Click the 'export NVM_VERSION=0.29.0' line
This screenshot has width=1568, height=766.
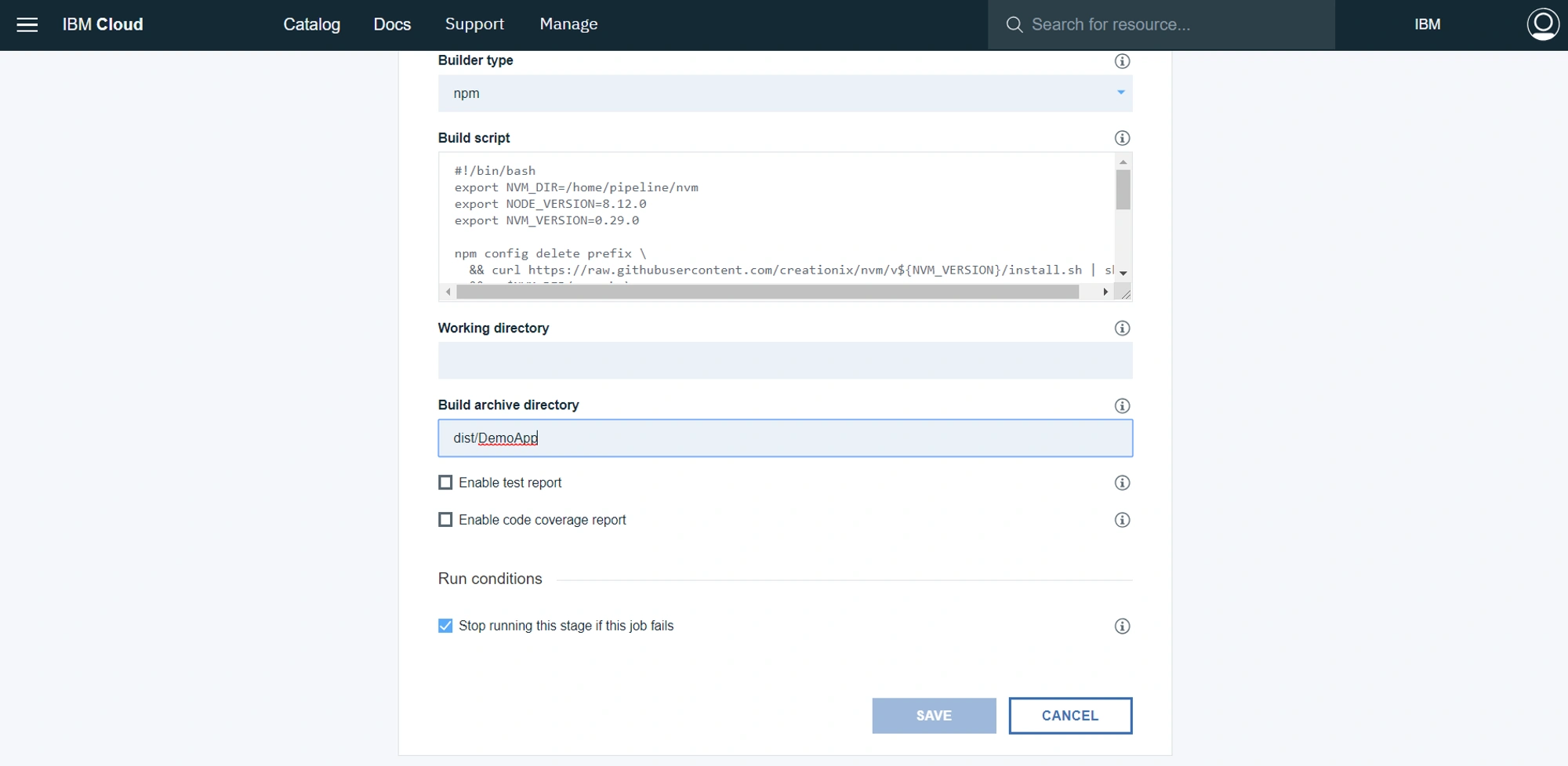546,220
